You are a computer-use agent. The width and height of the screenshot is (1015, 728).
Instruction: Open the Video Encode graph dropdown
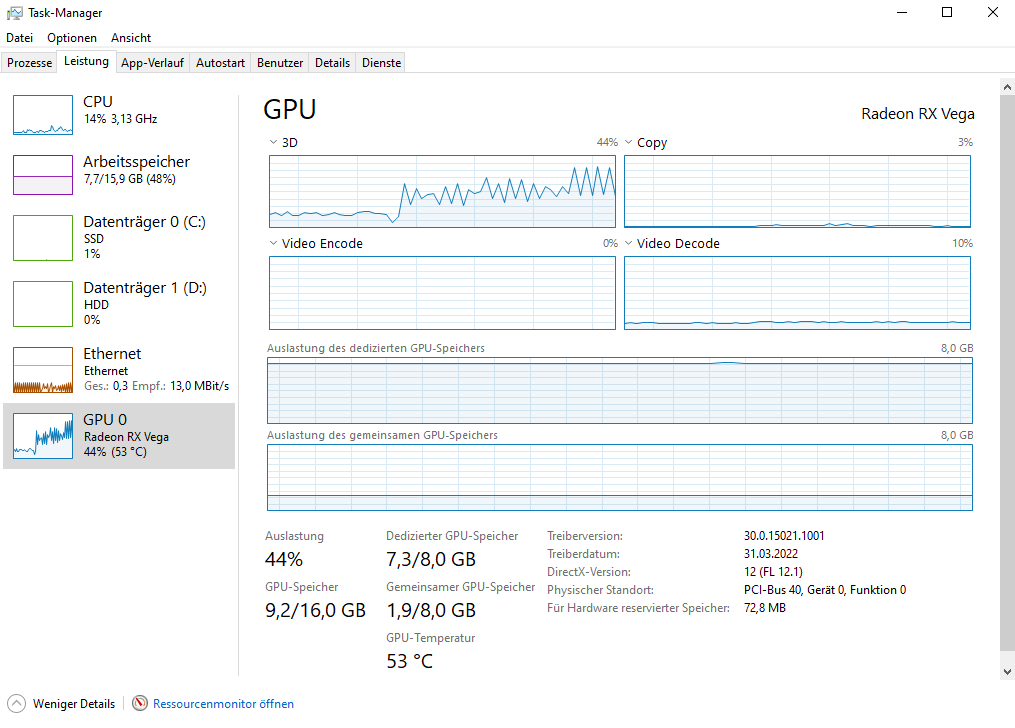click(274, 243)
